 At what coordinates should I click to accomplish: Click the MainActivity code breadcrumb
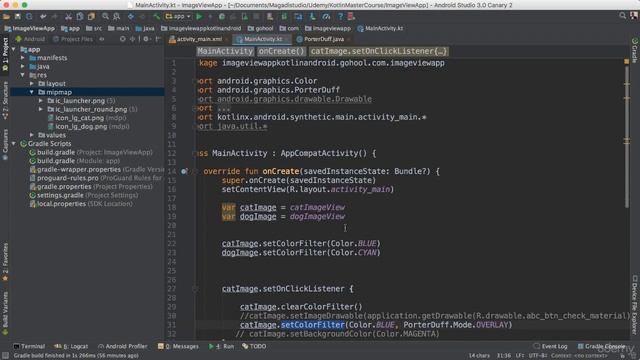pos(225,51)
